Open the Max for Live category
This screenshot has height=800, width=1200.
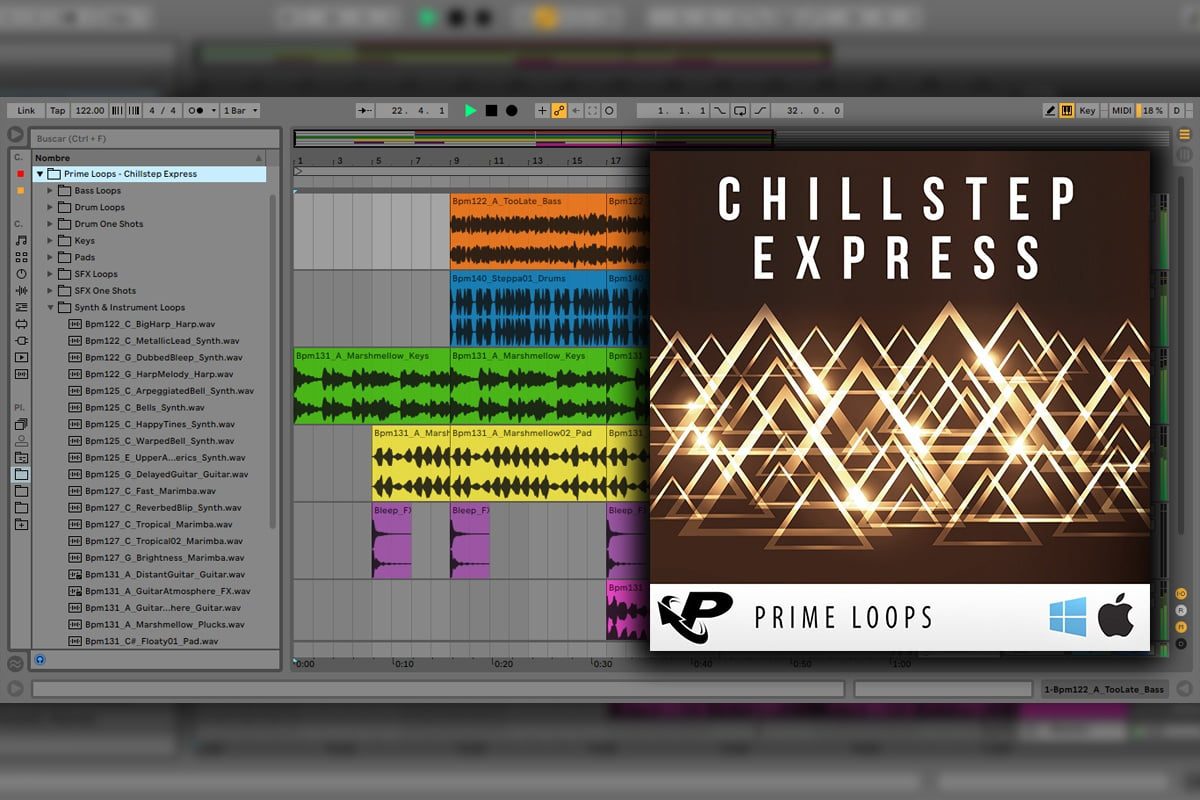[x=21, y=324]
